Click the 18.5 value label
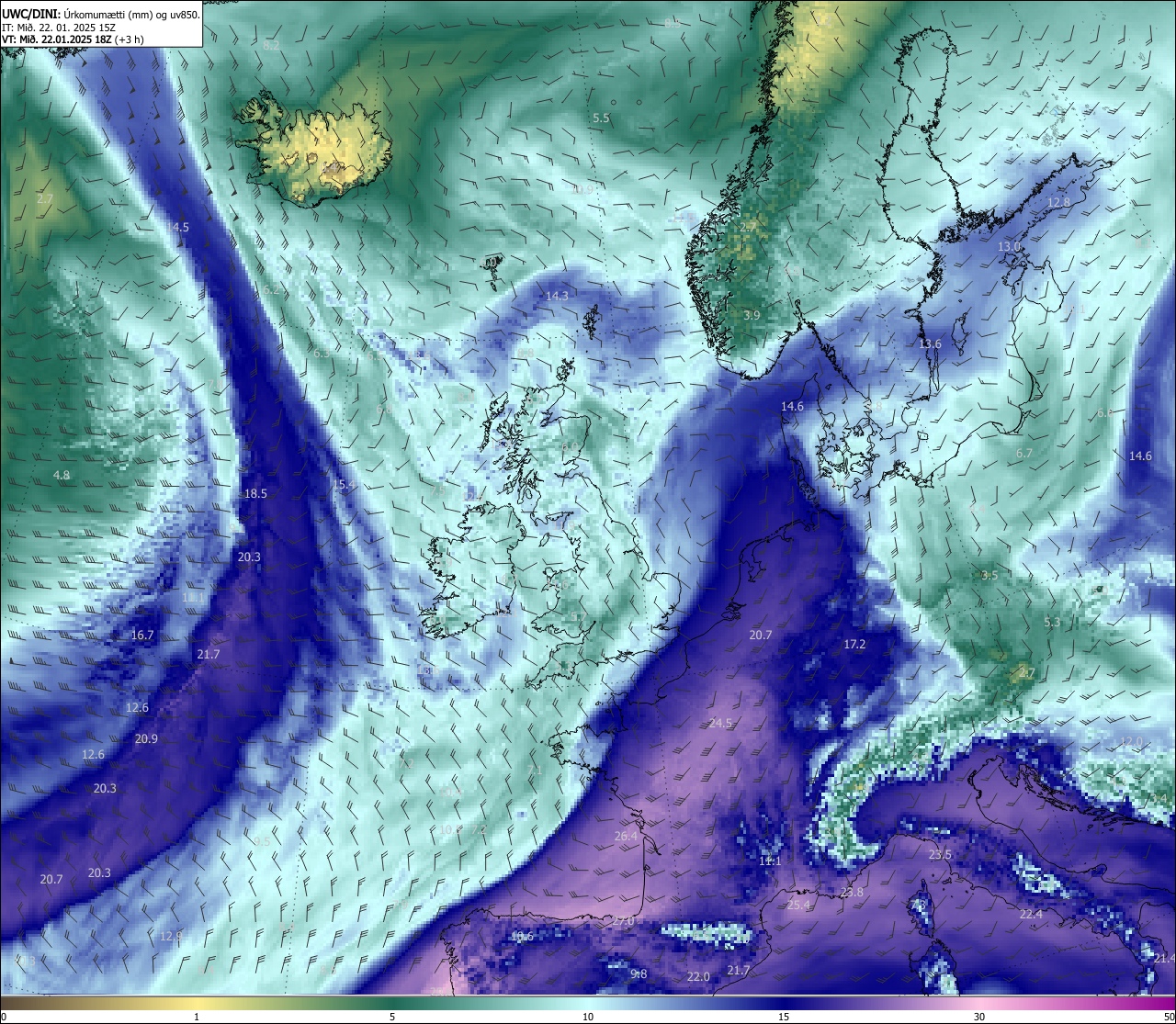 tap(255, 494)
